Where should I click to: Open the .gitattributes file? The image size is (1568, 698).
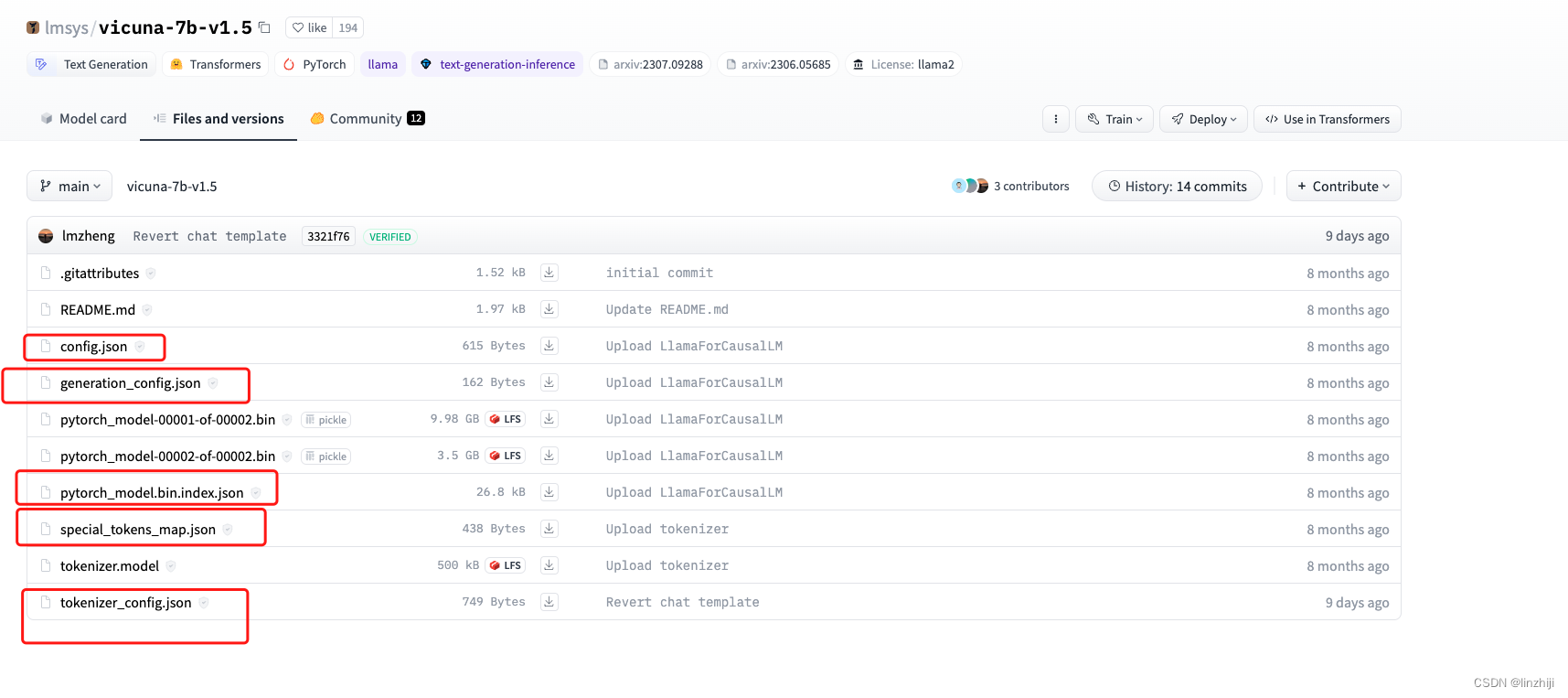(100, 273)
